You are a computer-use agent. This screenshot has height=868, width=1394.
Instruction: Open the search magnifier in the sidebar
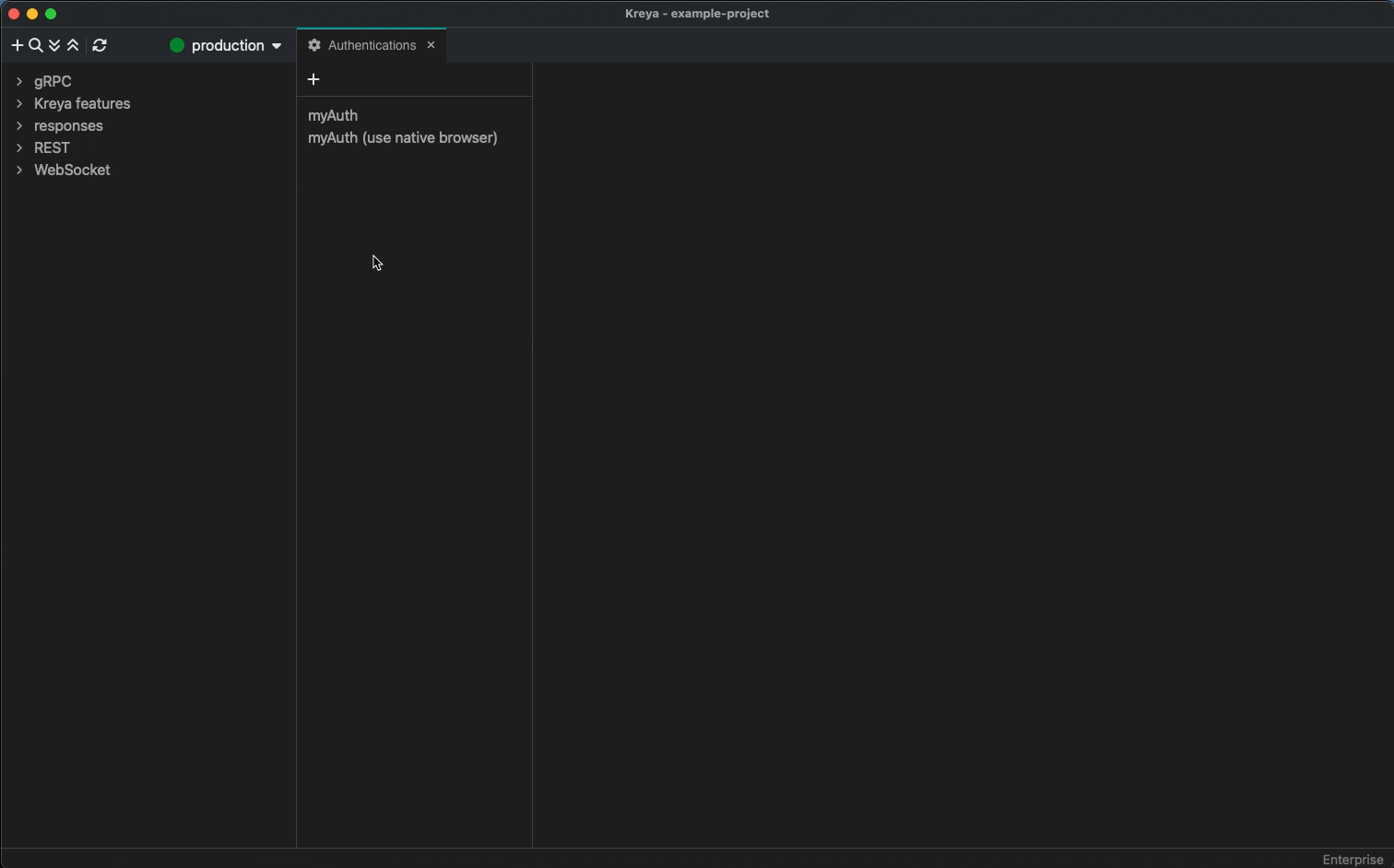tap(36, 45)
